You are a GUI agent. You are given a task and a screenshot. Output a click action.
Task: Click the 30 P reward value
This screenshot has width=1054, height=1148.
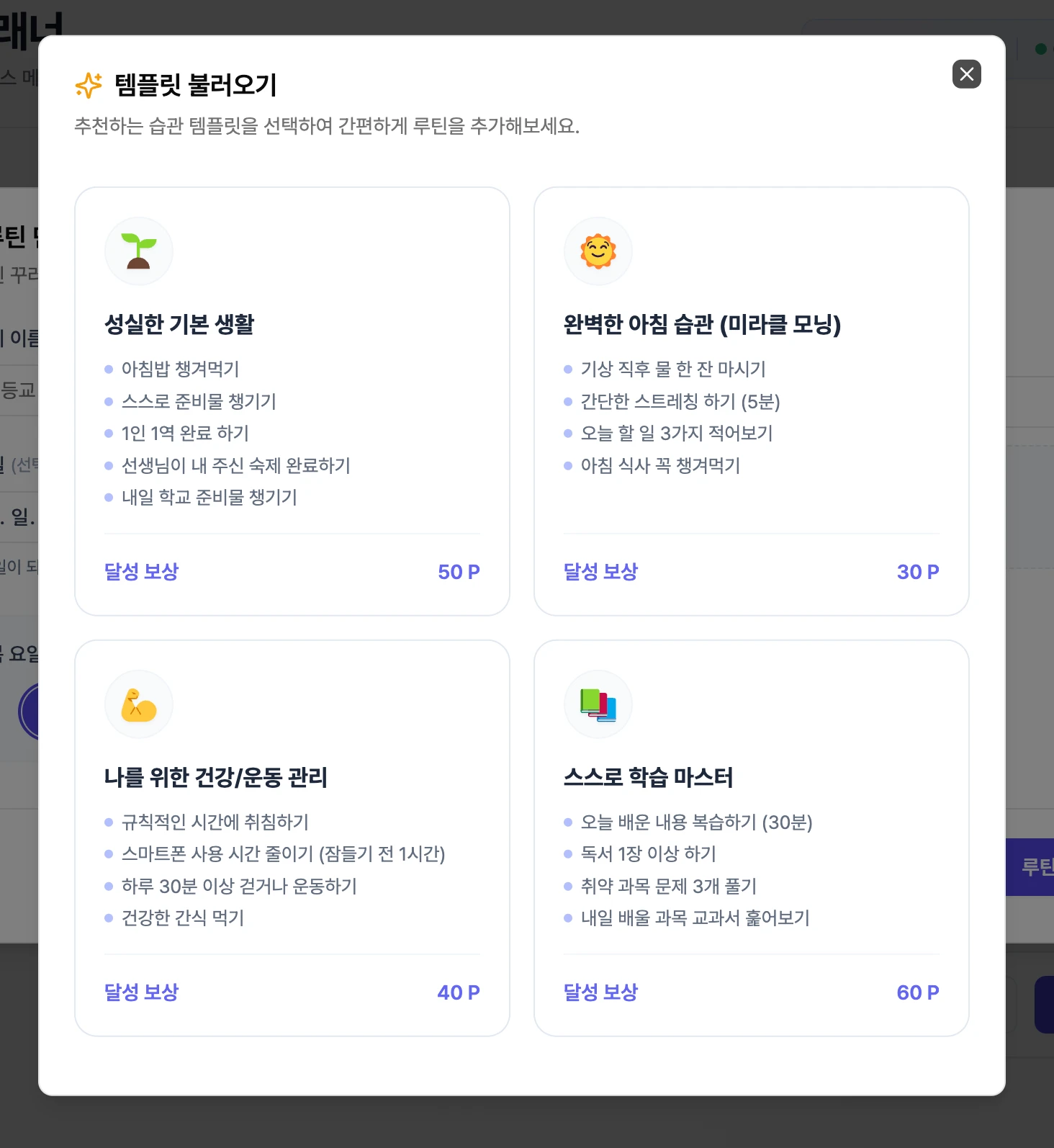[918, 572]
